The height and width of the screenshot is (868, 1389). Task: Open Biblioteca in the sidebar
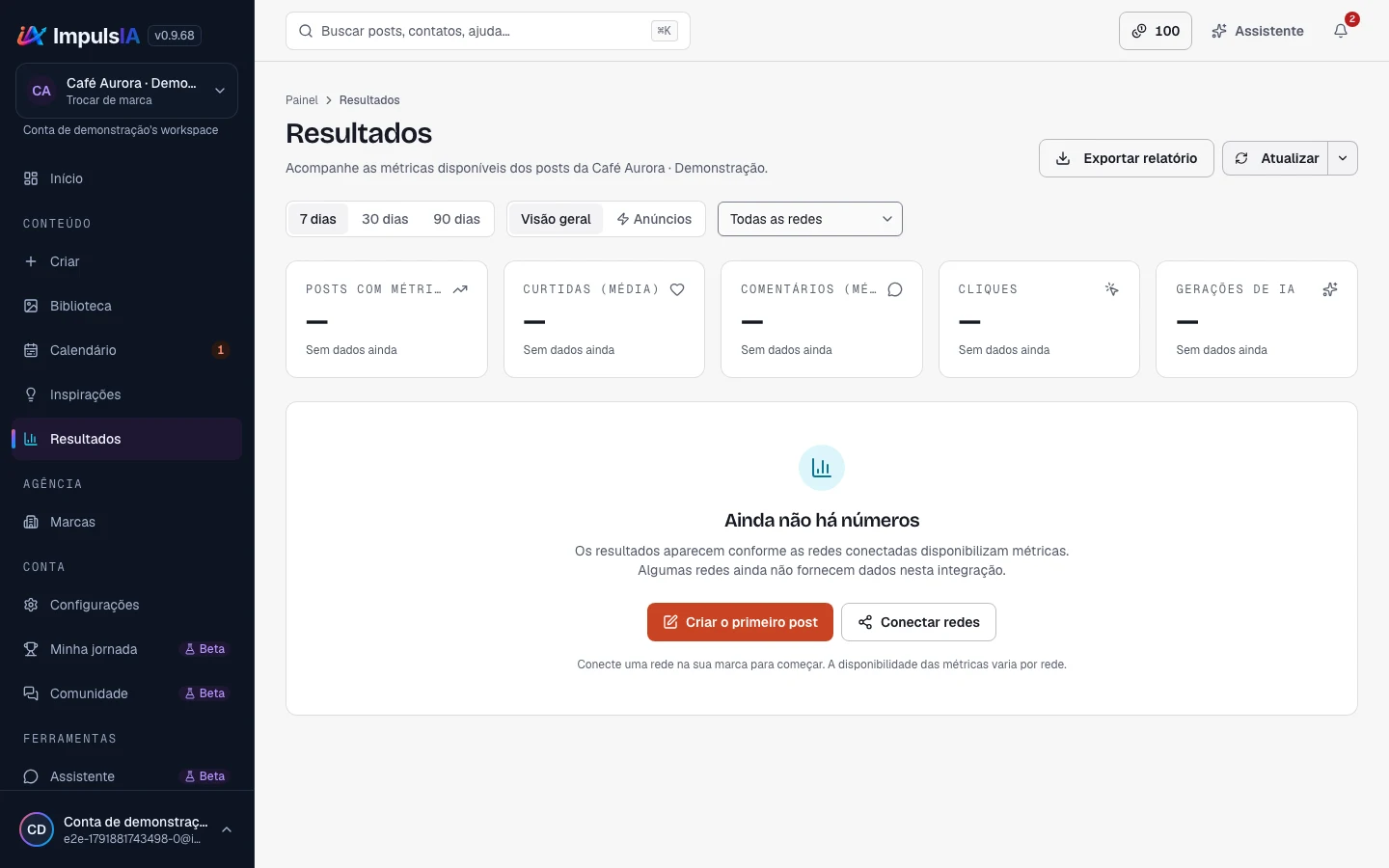[x=126, y=306]
